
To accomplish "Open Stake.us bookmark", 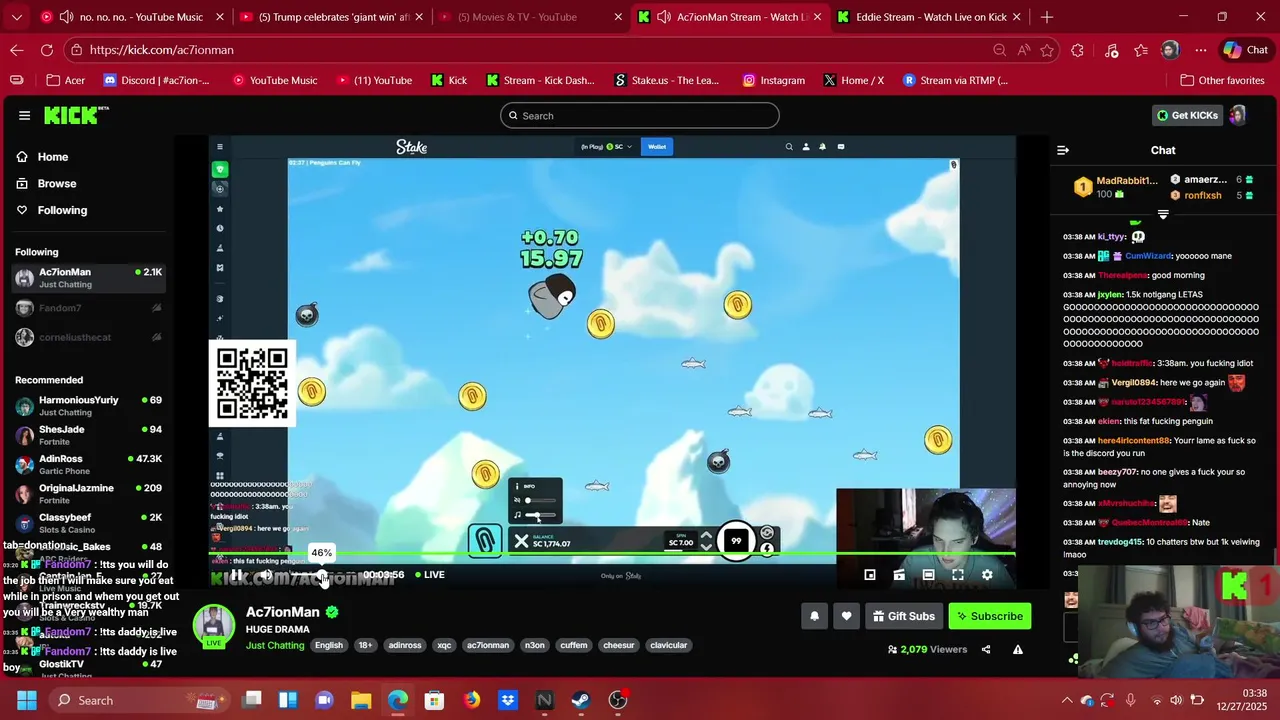I will [x=667, y=80].
